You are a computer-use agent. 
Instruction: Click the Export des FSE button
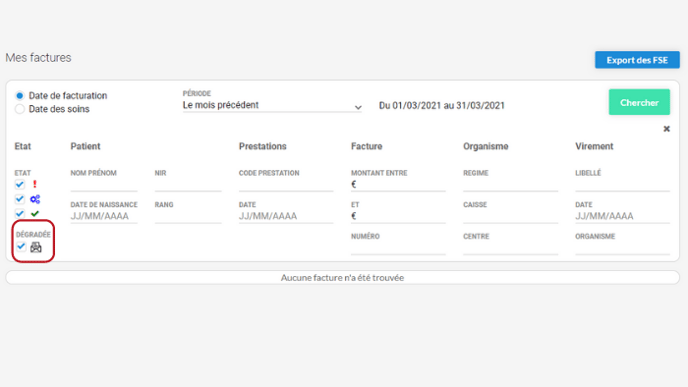pyautogui.click(x=637, y=60)
